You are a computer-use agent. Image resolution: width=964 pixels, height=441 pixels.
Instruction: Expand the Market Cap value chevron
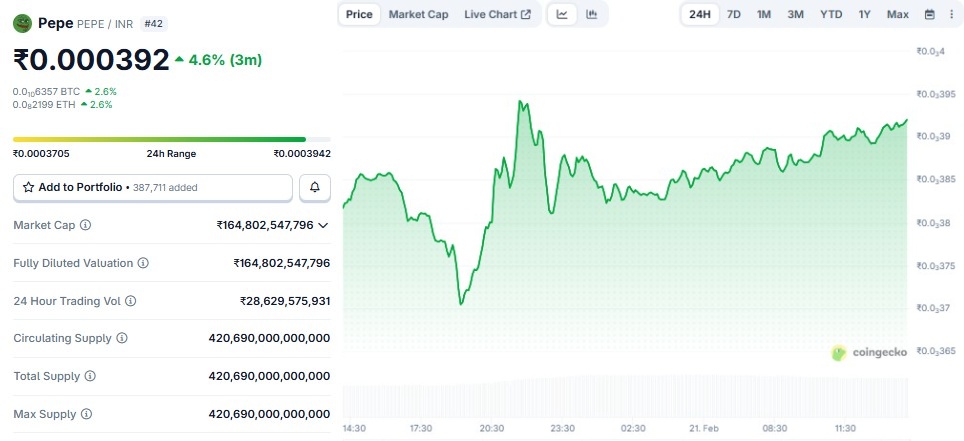click(323, 226)
